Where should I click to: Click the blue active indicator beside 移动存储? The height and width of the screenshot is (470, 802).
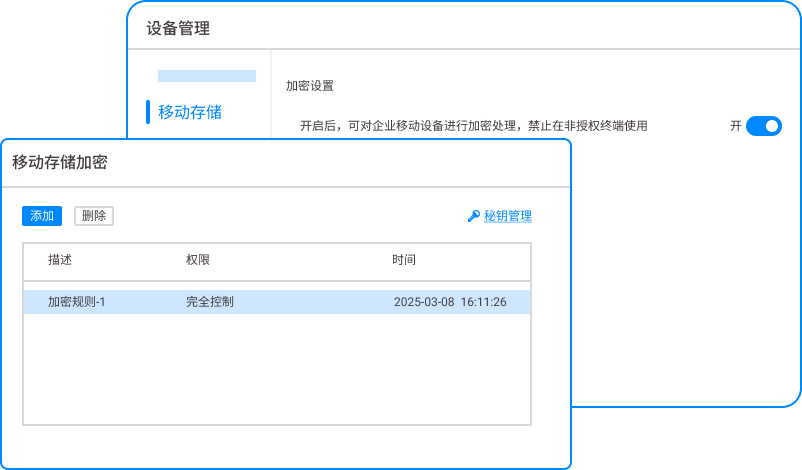point(148,112)
